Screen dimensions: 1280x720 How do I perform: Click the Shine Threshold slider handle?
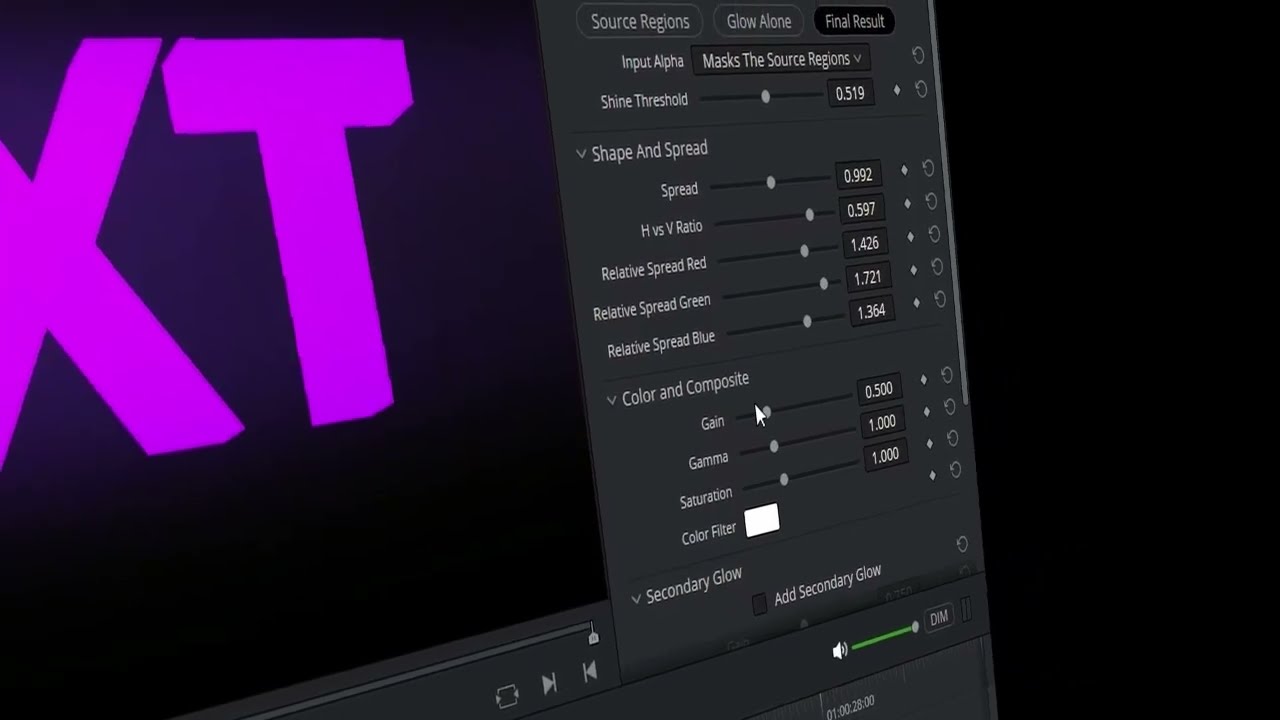tap(766, 96)
